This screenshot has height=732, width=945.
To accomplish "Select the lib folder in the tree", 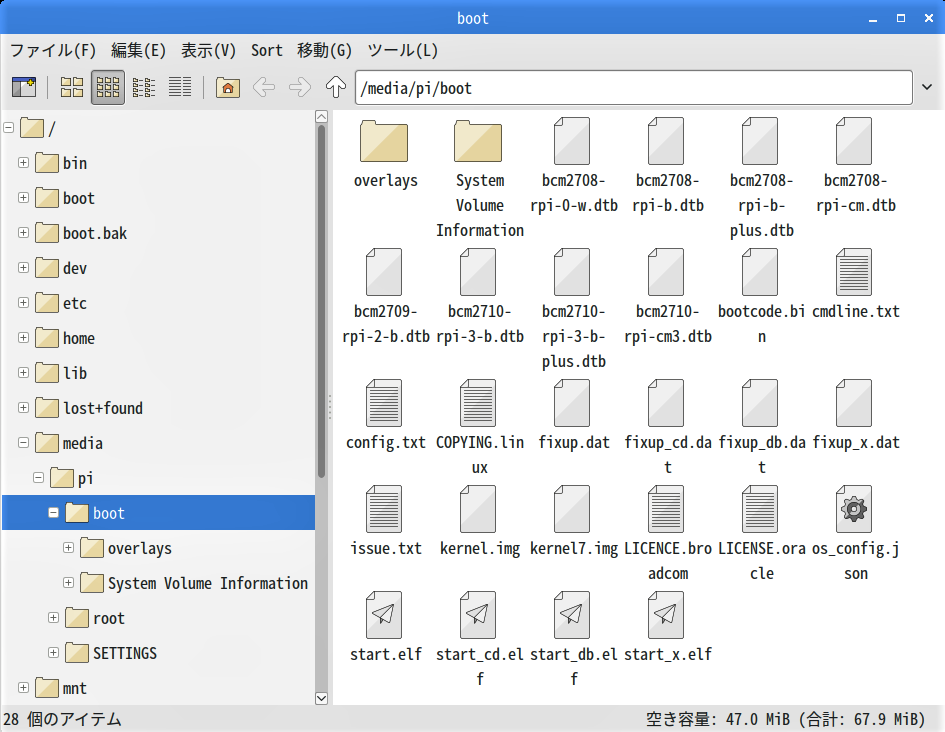I will coord(75,373).
